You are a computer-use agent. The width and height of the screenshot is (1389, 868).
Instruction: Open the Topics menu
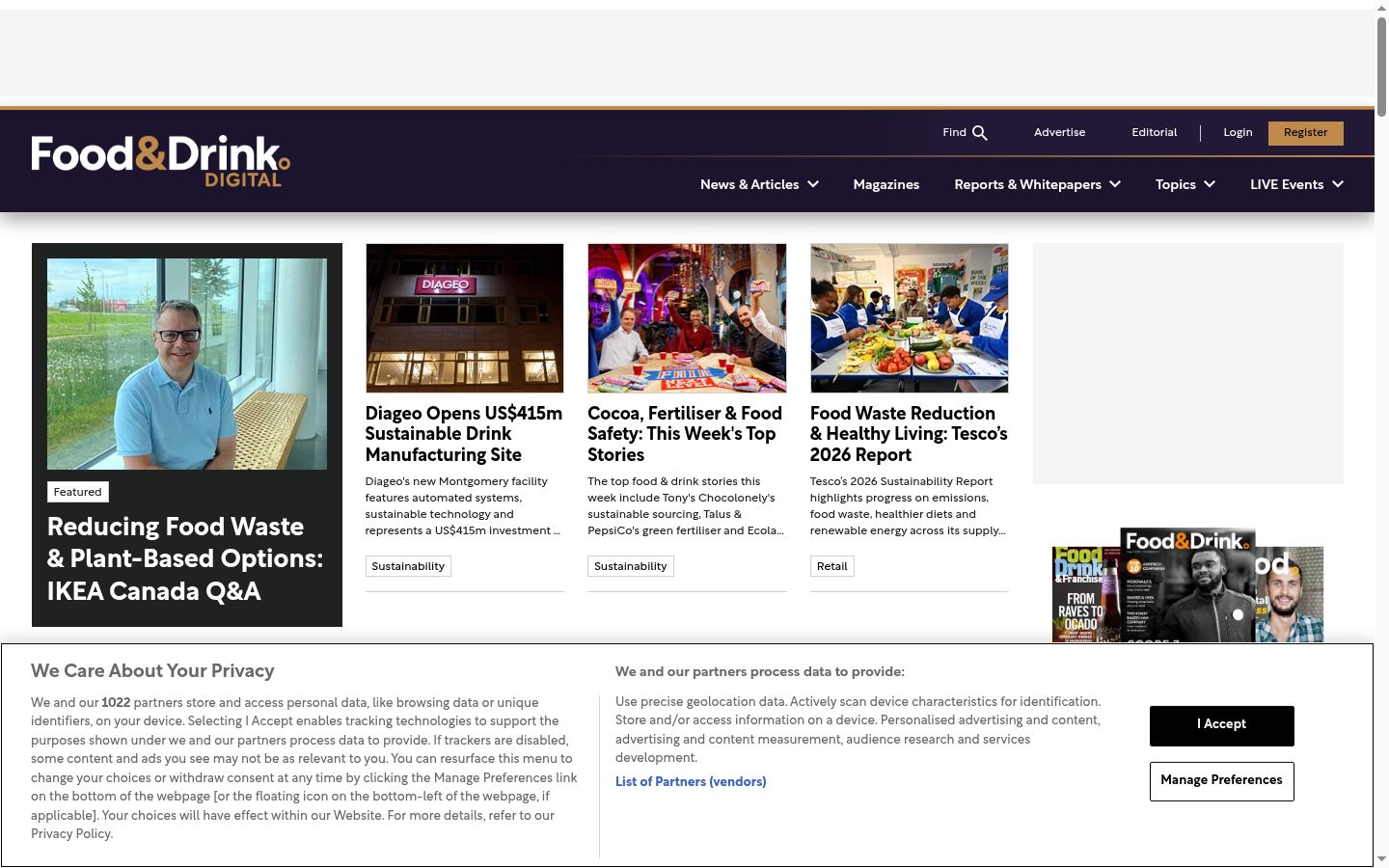(1176, 184)
